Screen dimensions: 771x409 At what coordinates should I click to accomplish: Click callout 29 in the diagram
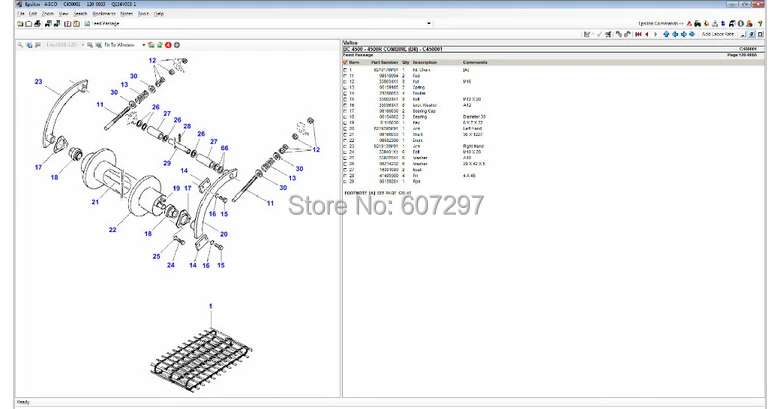[x=167, y=163]
